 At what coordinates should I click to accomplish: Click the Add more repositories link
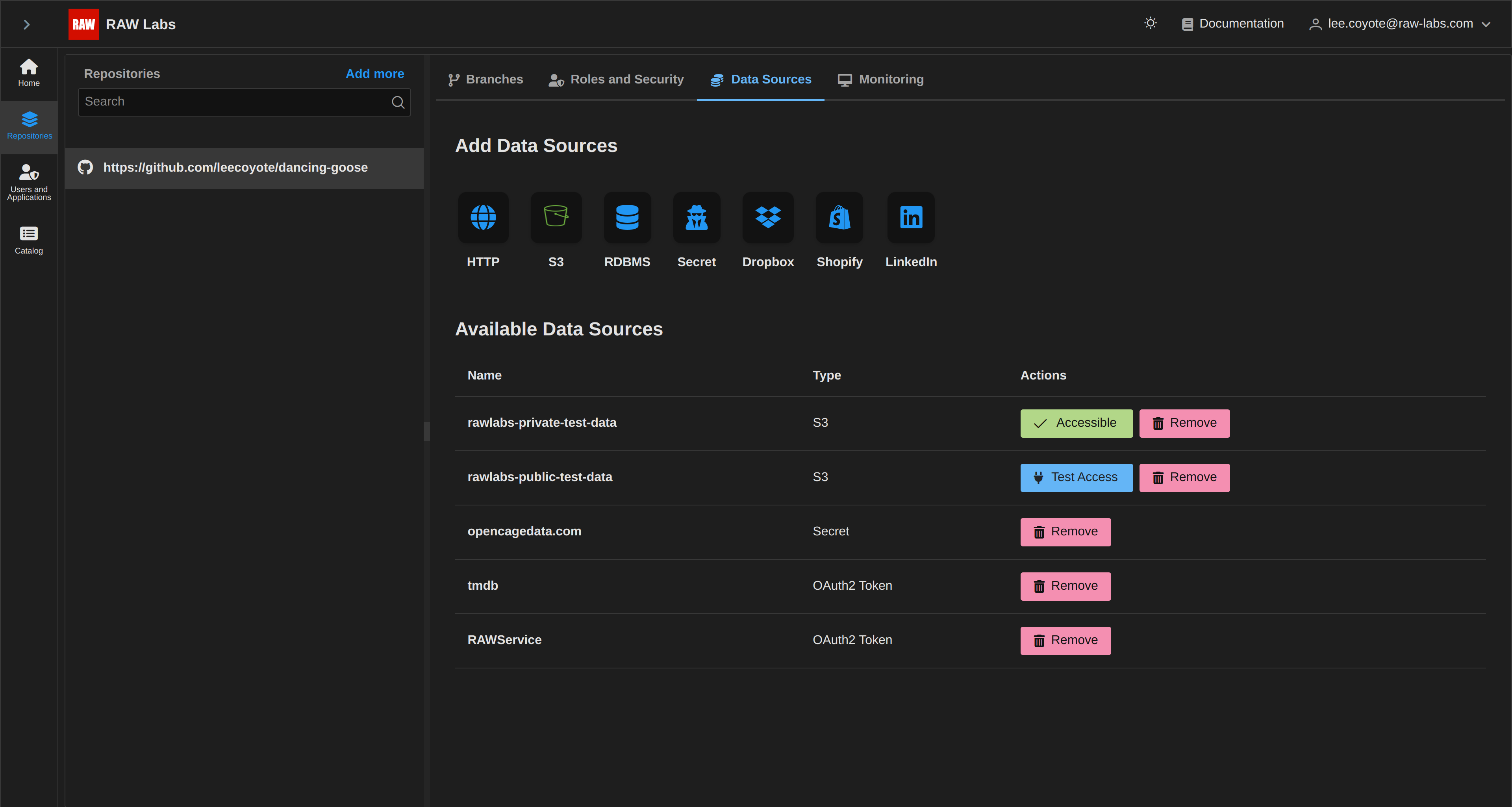click(374, 74)
